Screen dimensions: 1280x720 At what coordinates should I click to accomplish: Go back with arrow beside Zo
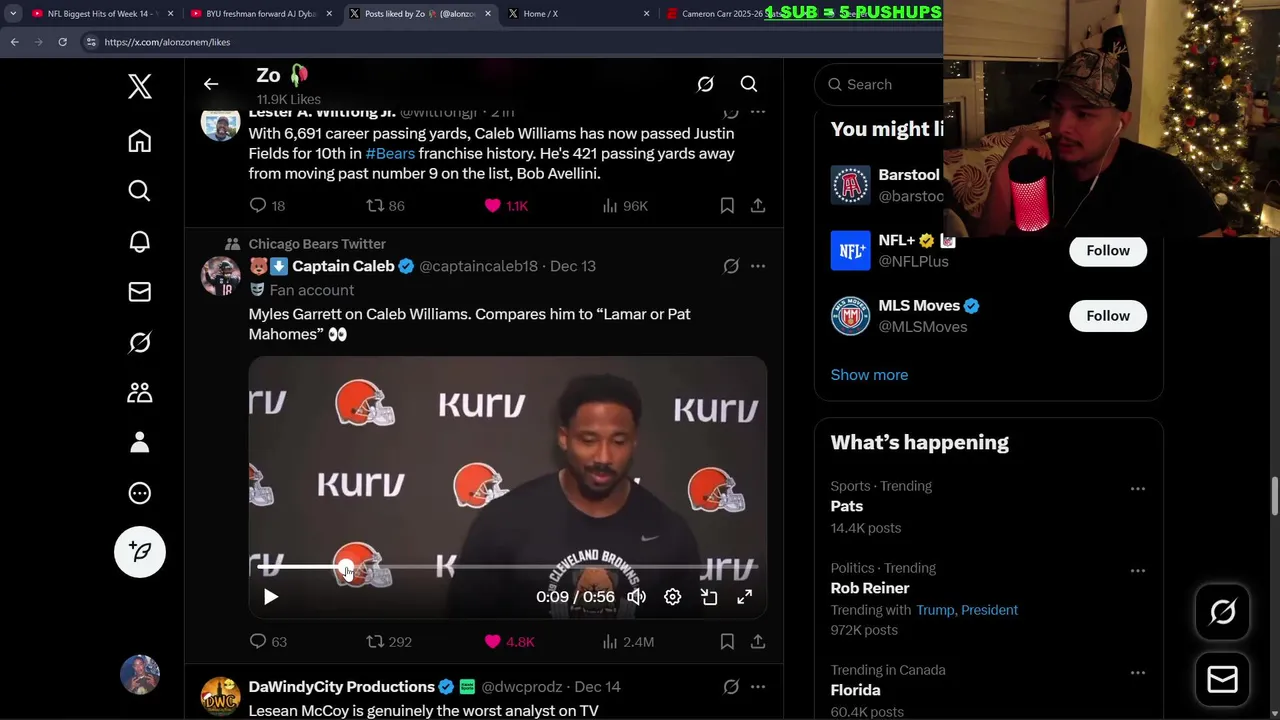coord(211,84)
